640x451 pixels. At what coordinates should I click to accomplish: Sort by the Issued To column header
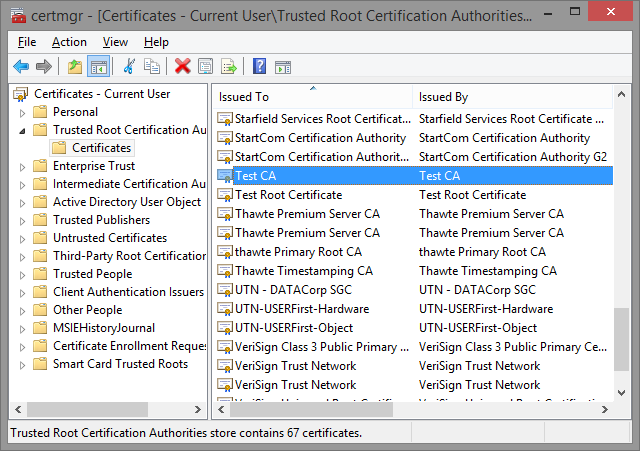pyautogui.click(x=313, y=97)
